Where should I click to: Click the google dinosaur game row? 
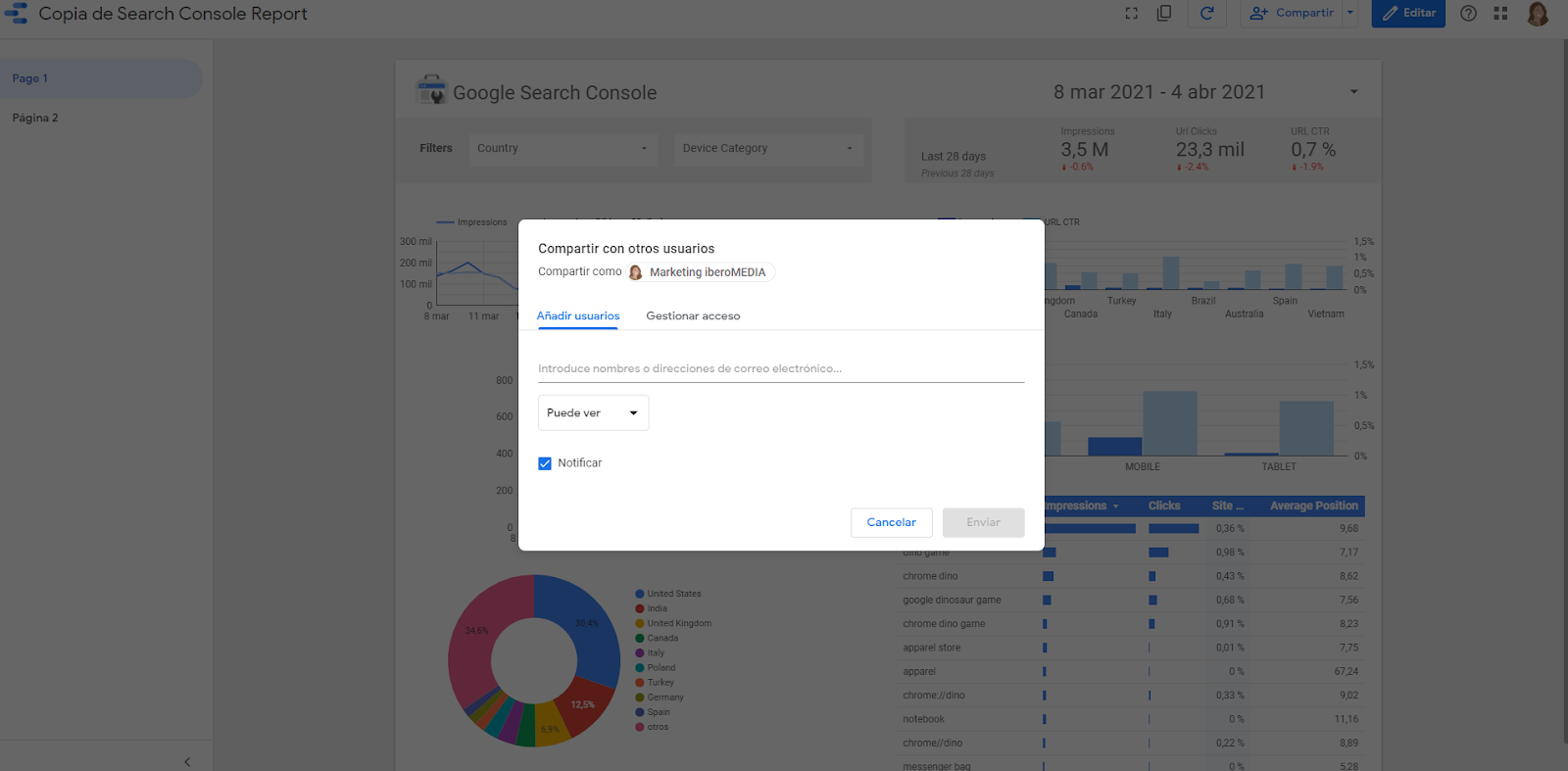click(1132, 600)
